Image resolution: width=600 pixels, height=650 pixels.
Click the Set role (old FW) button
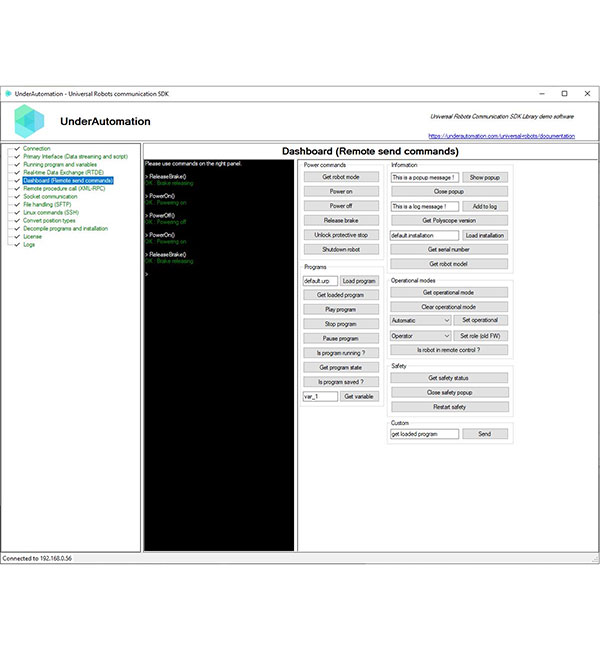click(480, 336)
